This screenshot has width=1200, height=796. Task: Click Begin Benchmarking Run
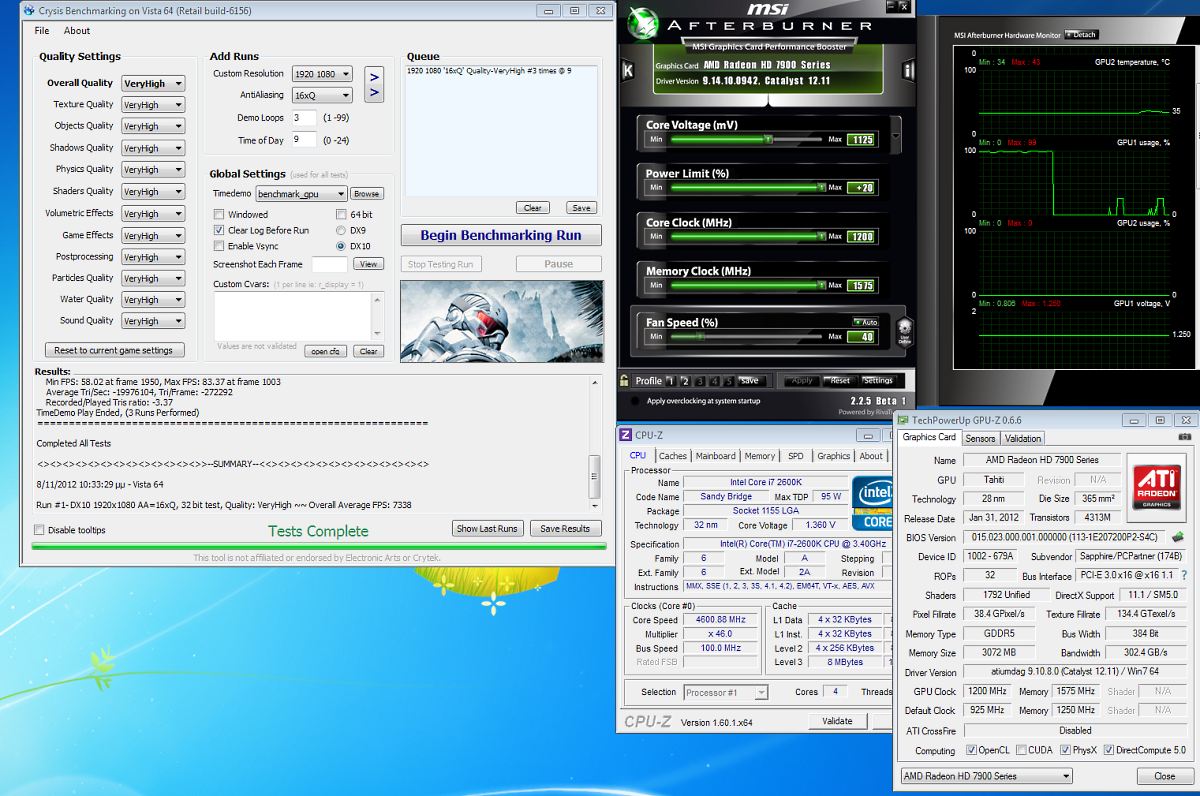point(501,235)
